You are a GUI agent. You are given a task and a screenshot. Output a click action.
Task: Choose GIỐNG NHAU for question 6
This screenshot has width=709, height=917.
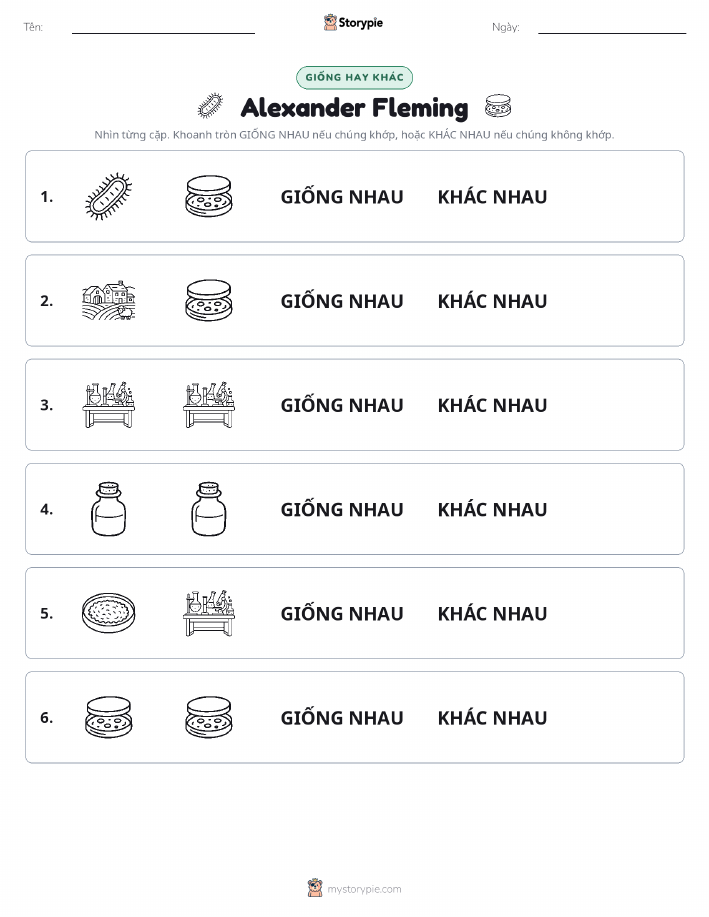click(342, 718)
